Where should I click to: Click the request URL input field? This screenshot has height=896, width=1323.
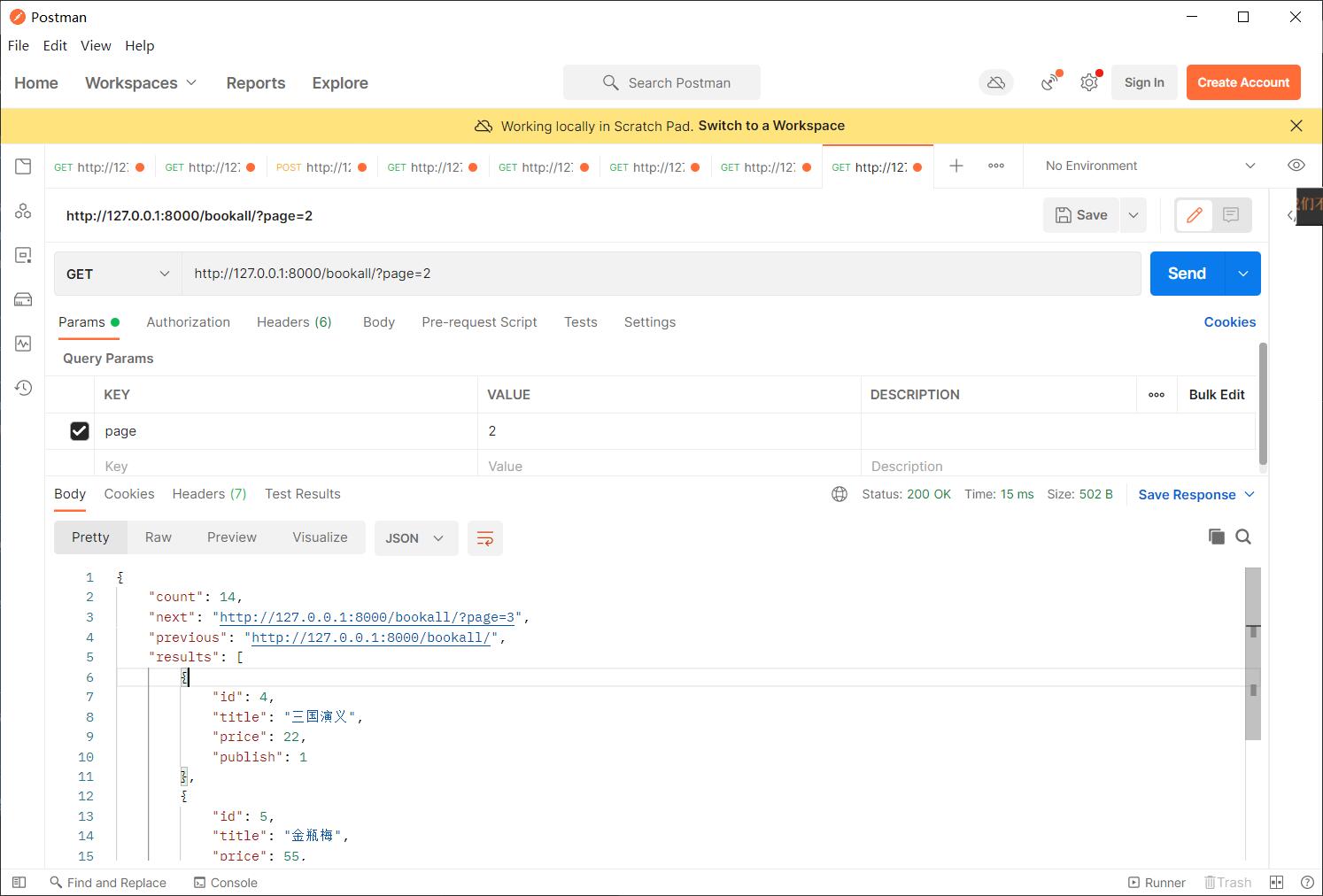point(661,274)
